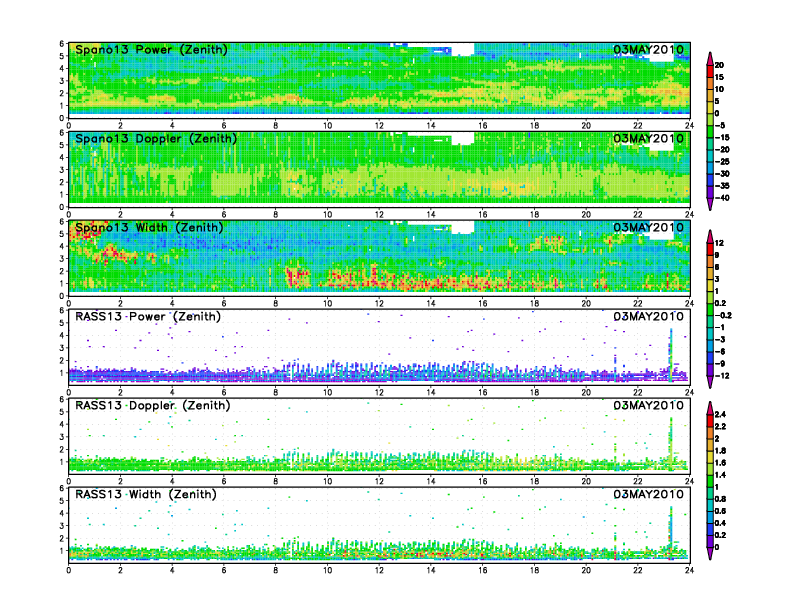Viewport: 792px width, 612px height.
Task: Select '03MAY2010' date in RASS13 Width panel
Action: point(649,494)
